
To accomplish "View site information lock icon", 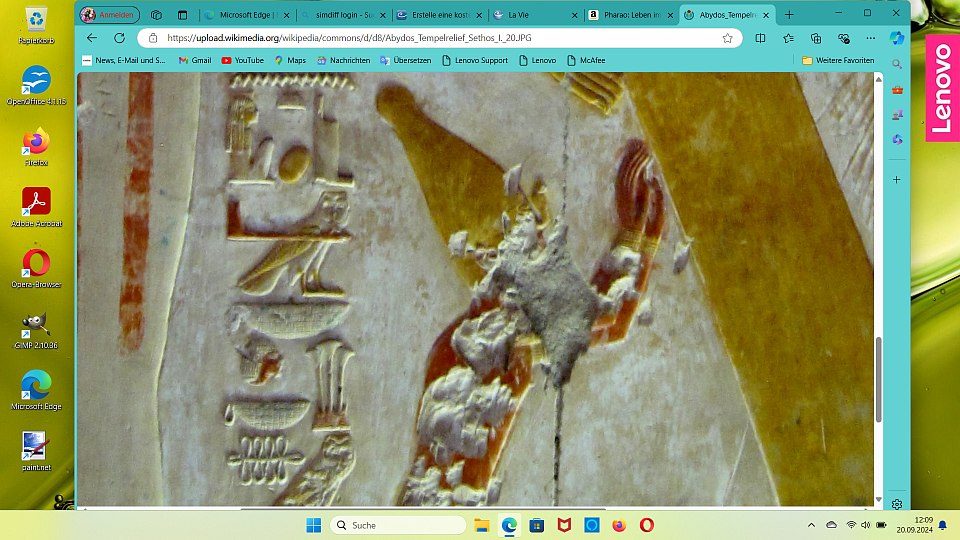I will pos(153,38).
